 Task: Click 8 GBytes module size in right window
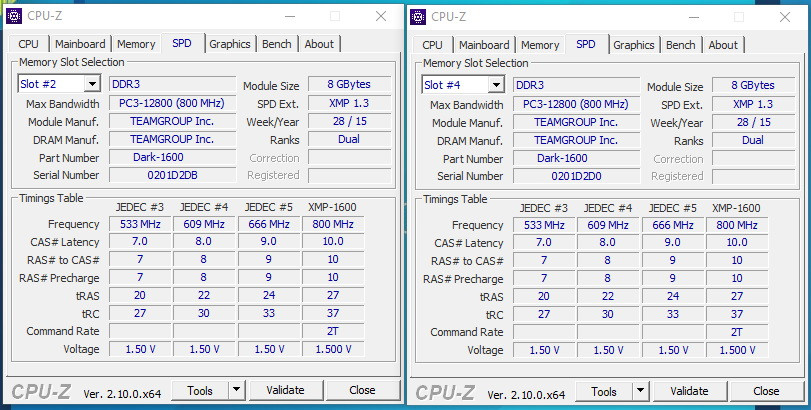coord(753,85)
